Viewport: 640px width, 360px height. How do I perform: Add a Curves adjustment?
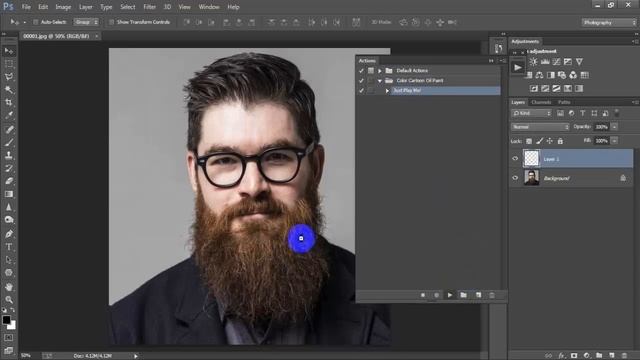coord(556,62)
